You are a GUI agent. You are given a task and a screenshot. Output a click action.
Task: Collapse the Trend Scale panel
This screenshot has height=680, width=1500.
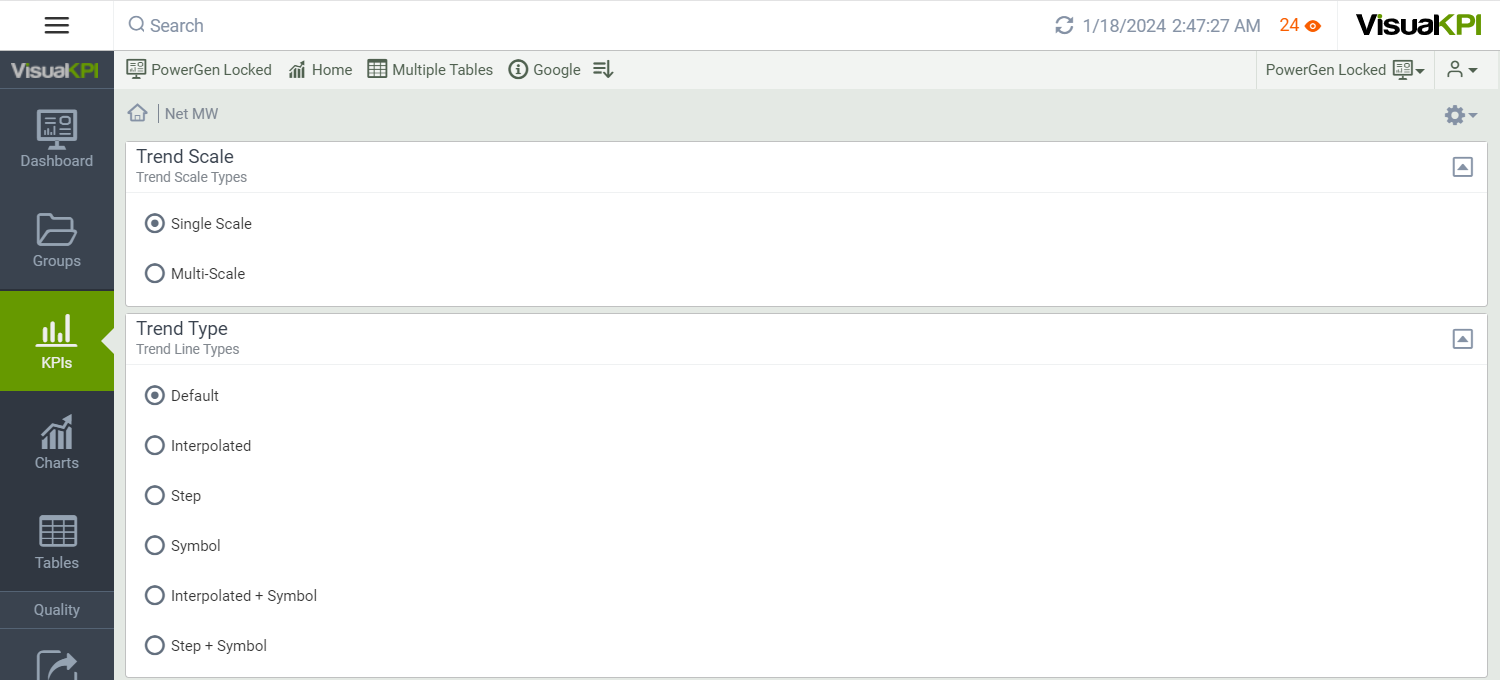[1462, 167]
